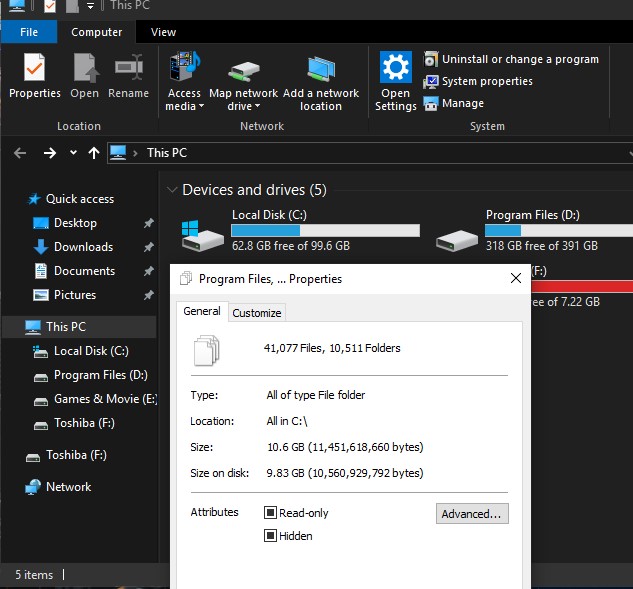
Task: Open the File menu tab
Action: (29, 32)
